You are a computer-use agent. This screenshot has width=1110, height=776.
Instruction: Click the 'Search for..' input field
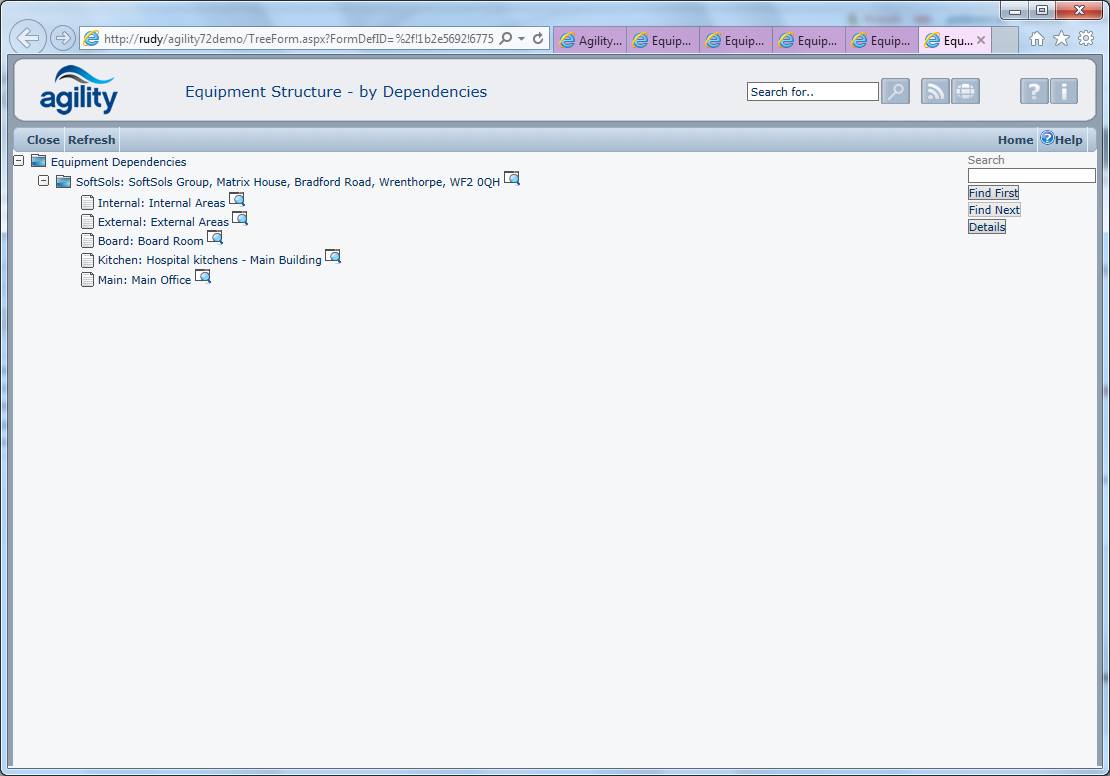(812, 92)
